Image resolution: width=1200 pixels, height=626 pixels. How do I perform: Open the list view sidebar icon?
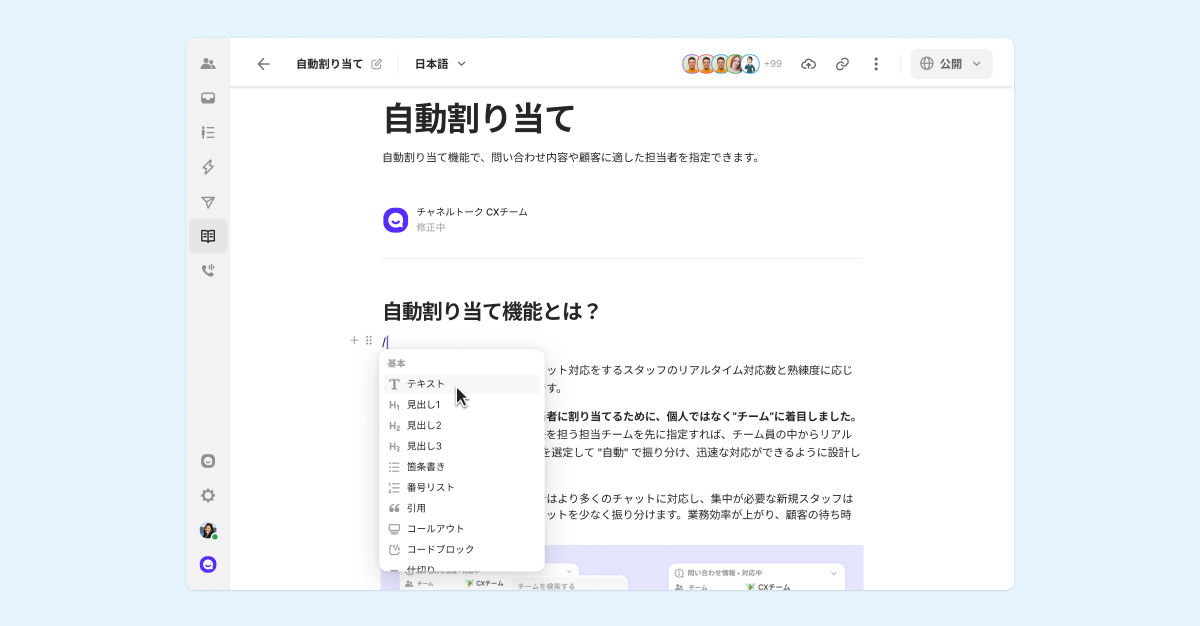tap(208, 132)
